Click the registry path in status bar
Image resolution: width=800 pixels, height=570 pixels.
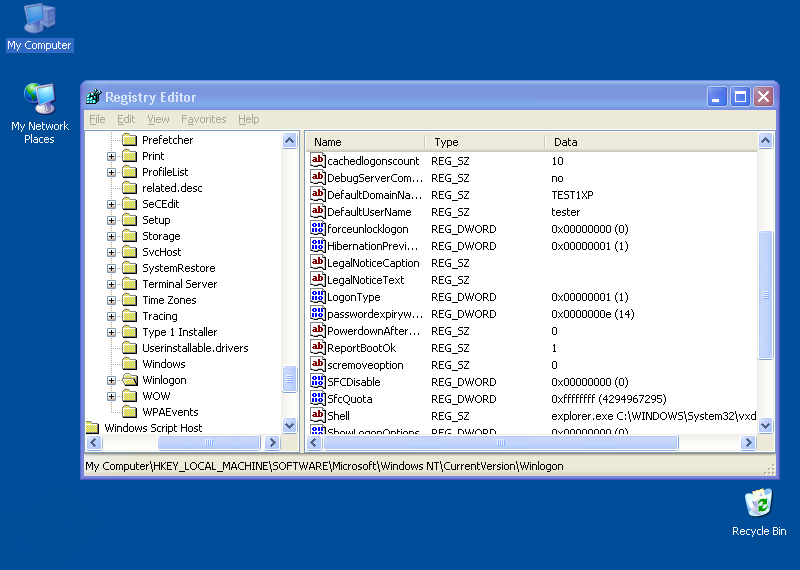point(324,466)
